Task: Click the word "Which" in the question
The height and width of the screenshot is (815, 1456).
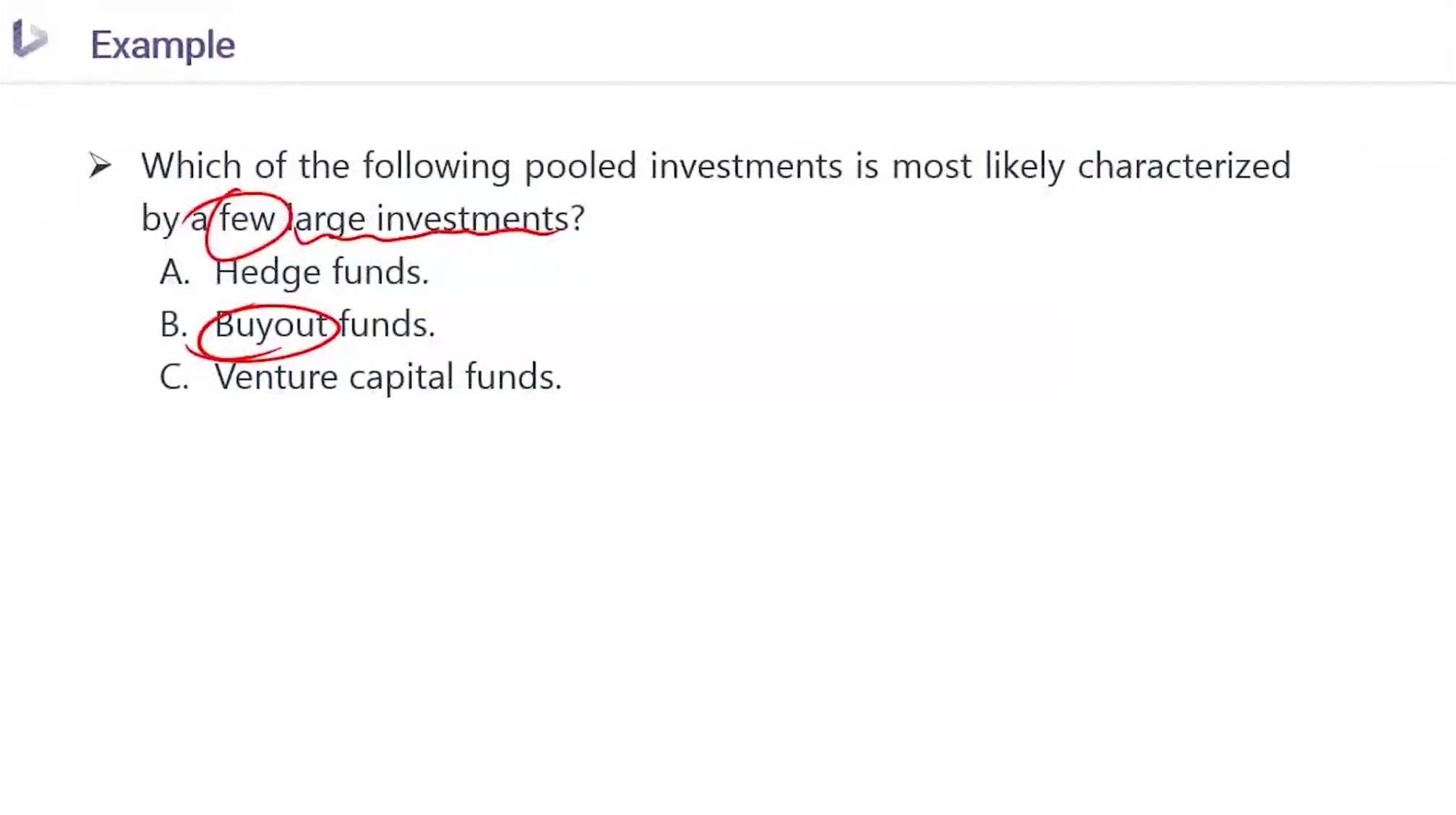Action: (x=191, y=165)
